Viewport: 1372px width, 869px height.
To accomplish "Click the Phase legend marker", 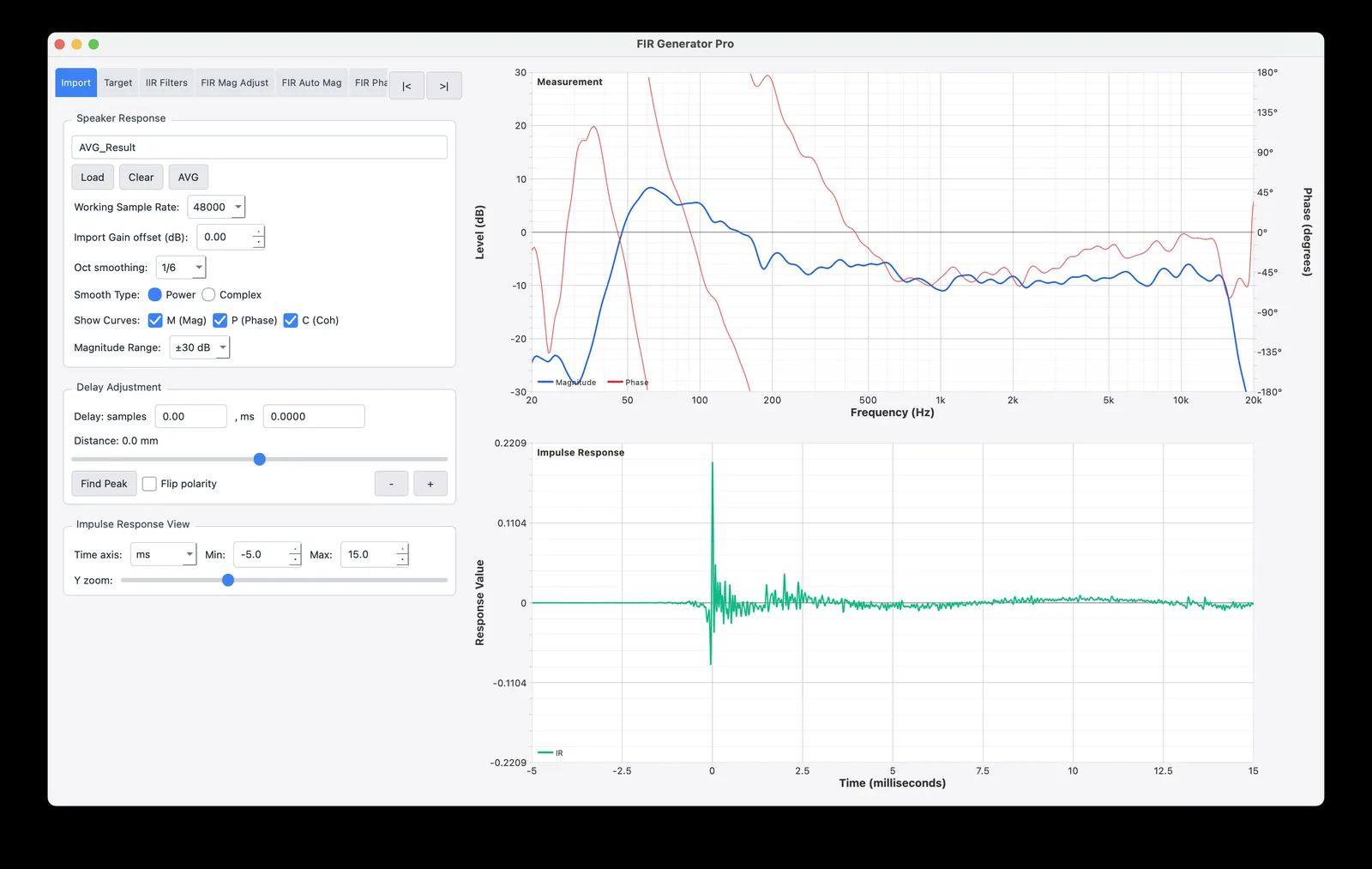I will (615, 382).
